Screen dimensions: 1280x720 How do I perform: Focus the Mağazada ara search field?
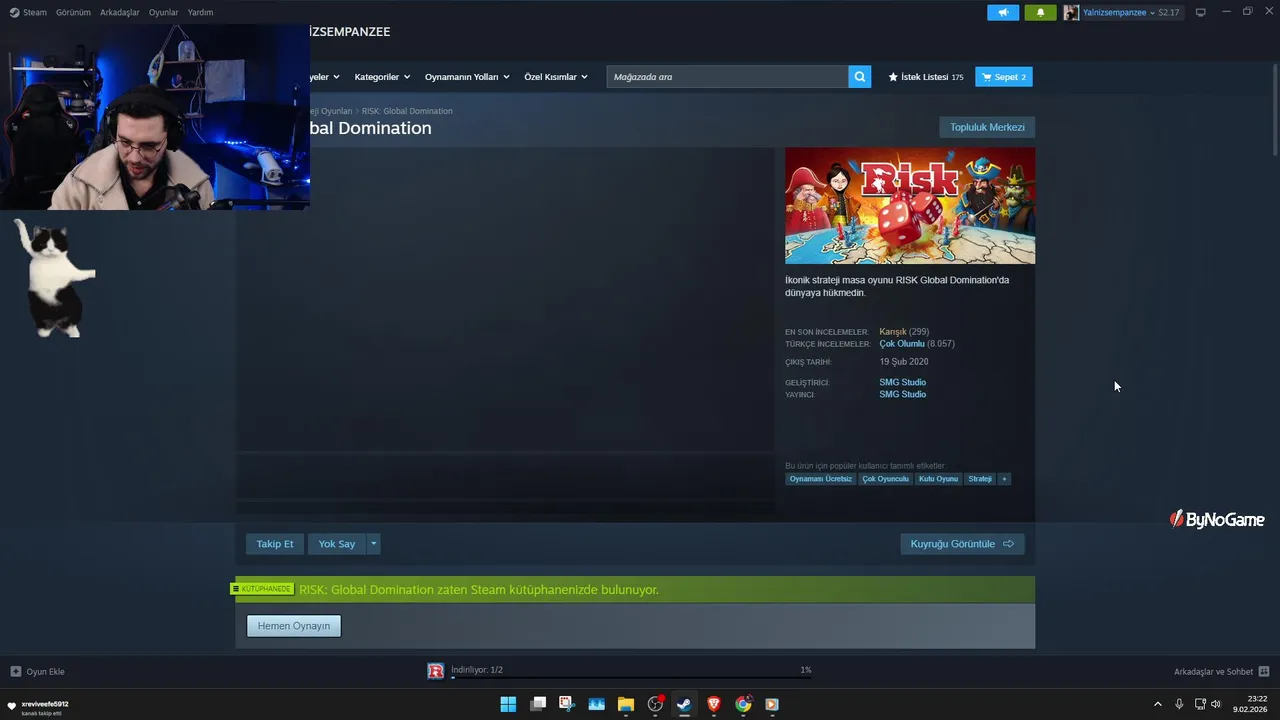pos(727,77)
